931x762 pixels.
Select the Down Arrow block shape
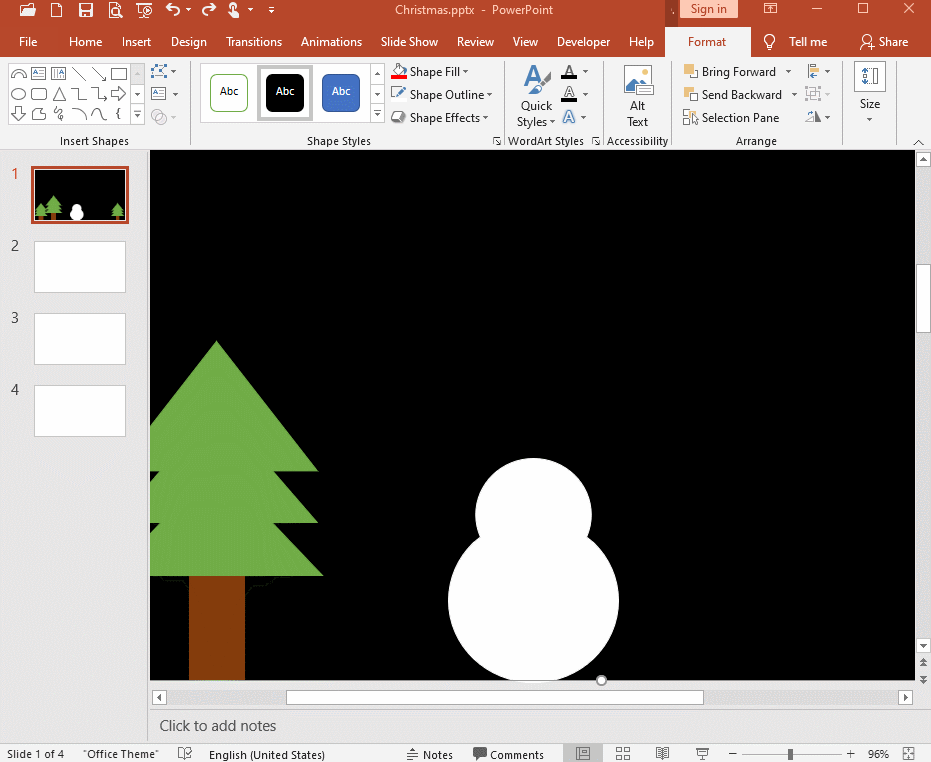tap(18, 113)
